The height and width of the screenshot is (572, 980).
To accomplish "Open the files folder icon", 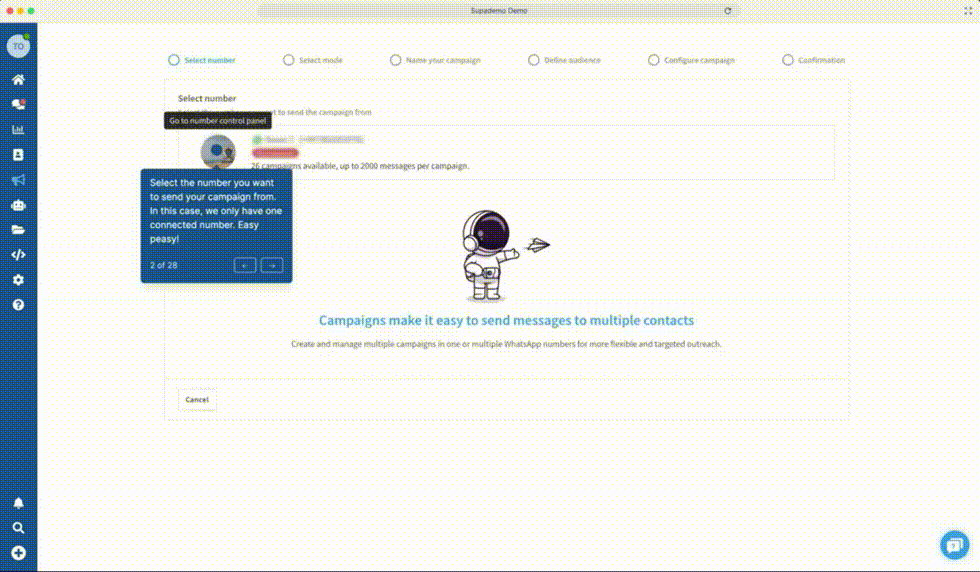I will click(x=18, y=230).
